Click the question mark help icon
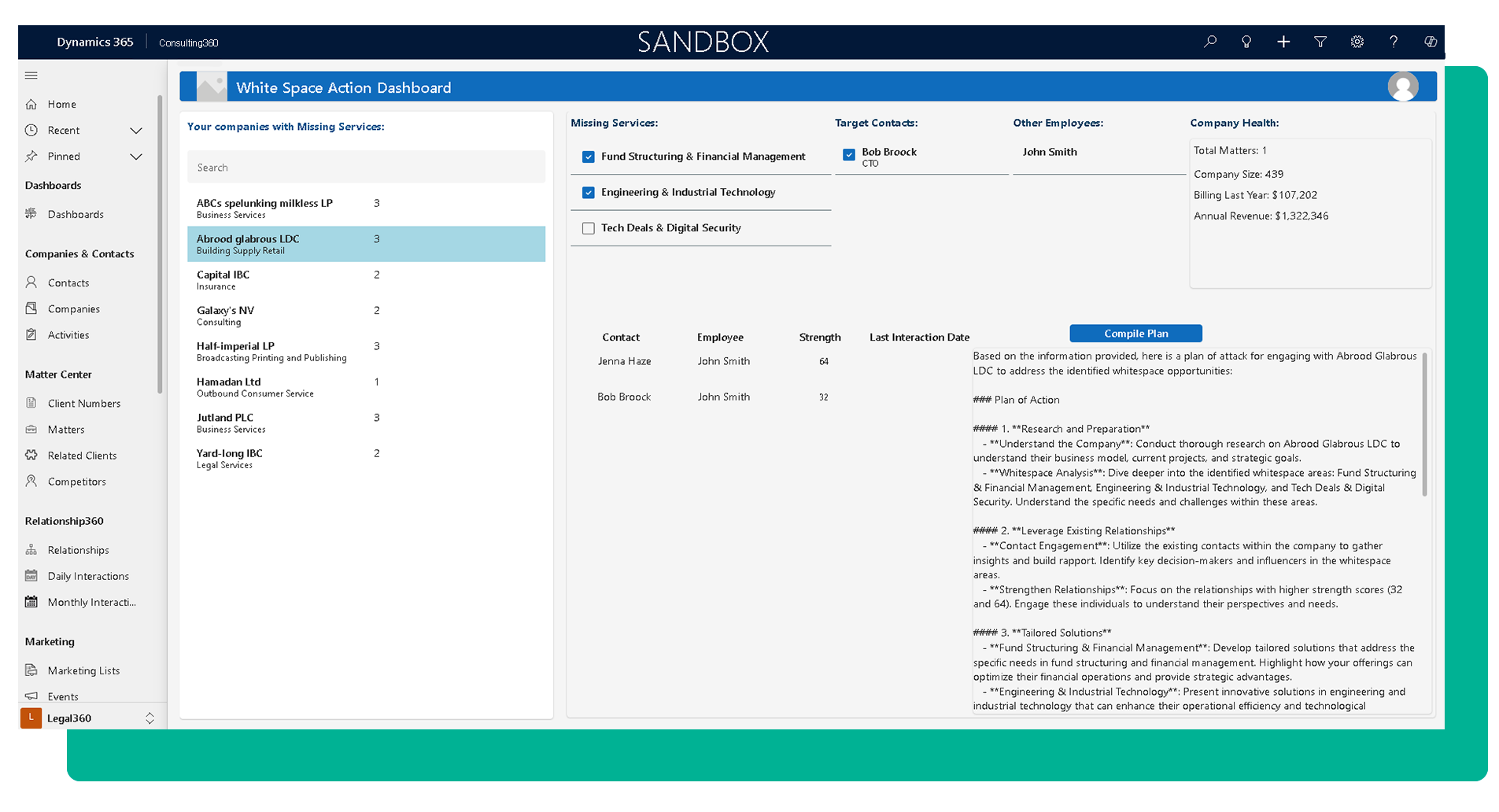Viewport: 1499px width, 812px height. coord(1394,42)
